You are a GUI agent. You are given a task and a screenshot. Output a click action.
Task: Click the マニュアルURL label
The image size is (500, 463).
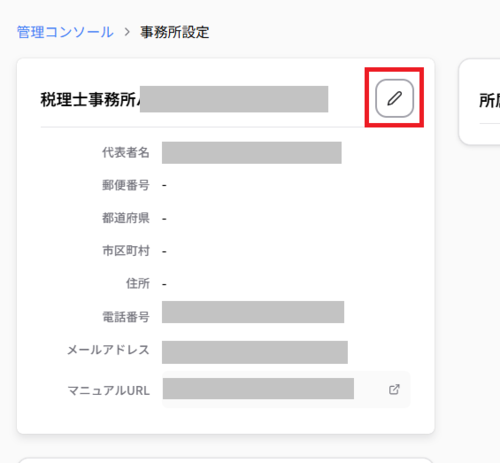click(109, 390)
